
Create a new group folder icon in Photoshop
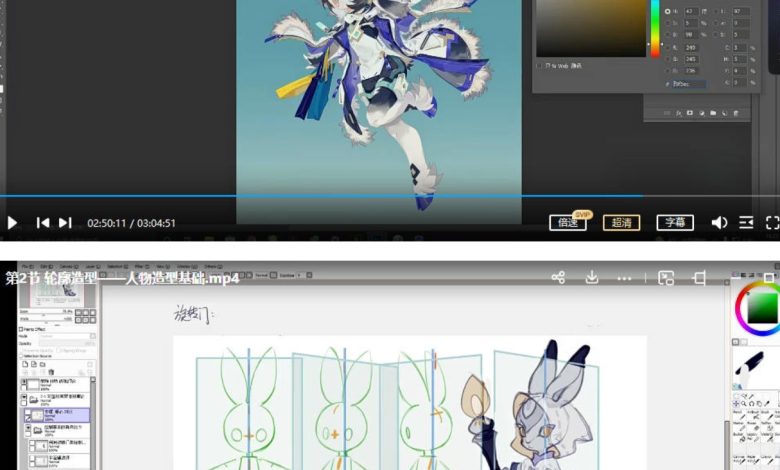pyautogui.click(x=713, y=113)
